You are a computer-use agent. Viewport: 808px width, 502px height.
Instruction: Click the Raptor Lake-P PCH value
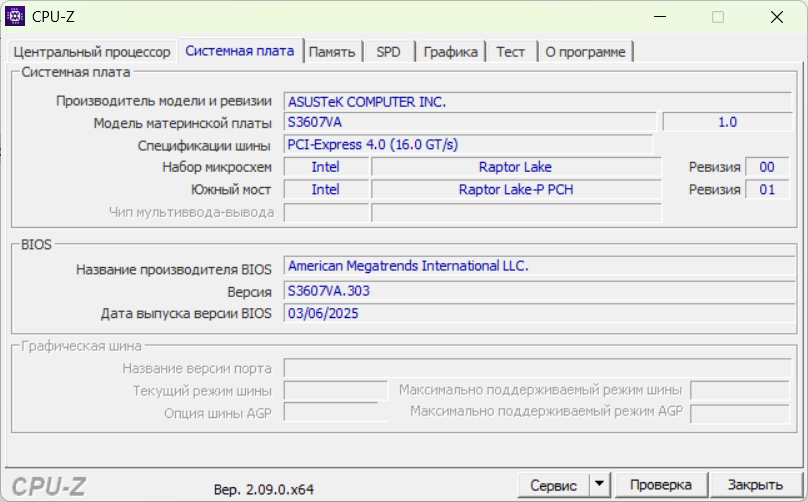pyautogui.click(x=516, y=190)
